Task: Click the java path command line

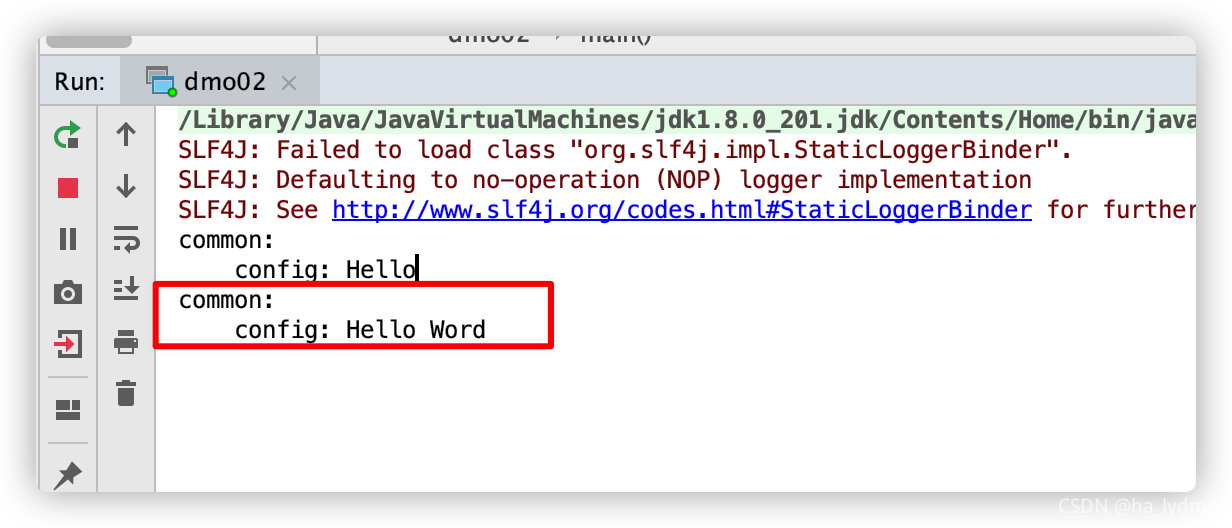Action: [x=687, y=120]
